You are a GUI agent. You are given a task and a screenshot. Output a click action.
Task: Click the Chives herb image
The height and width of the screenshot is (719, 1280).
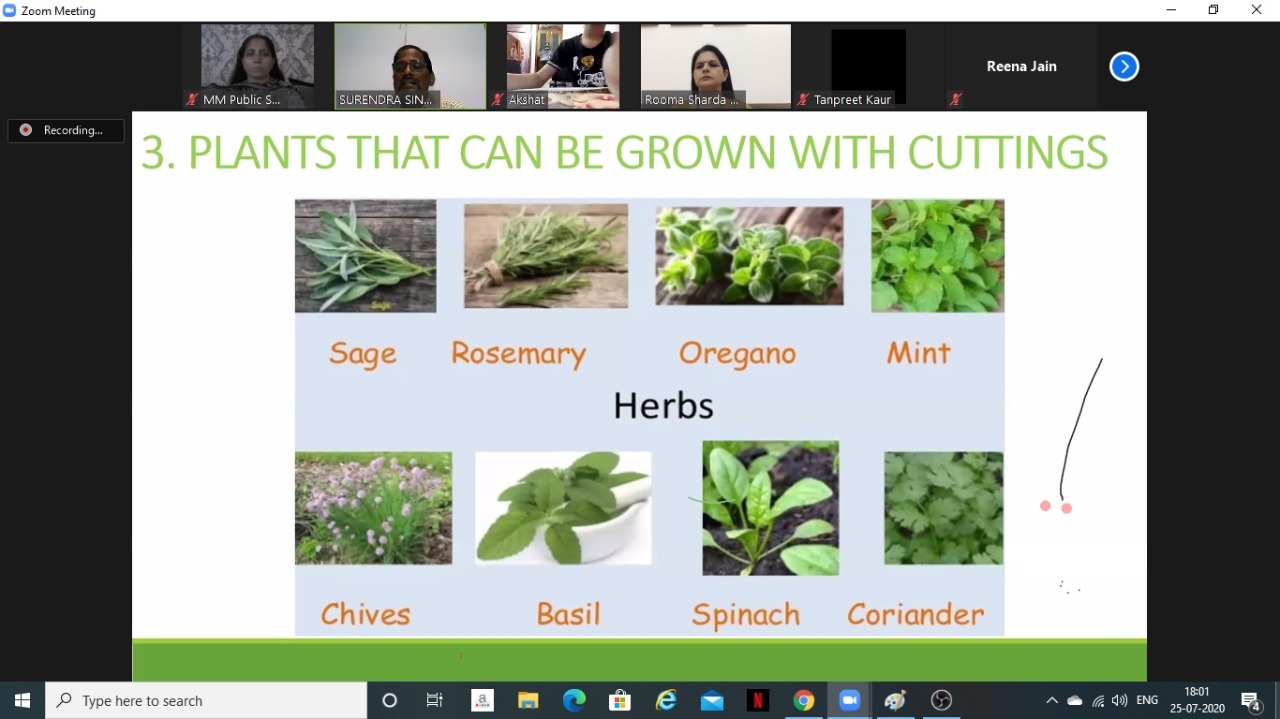pyautogui.click(x=373, y=508)
